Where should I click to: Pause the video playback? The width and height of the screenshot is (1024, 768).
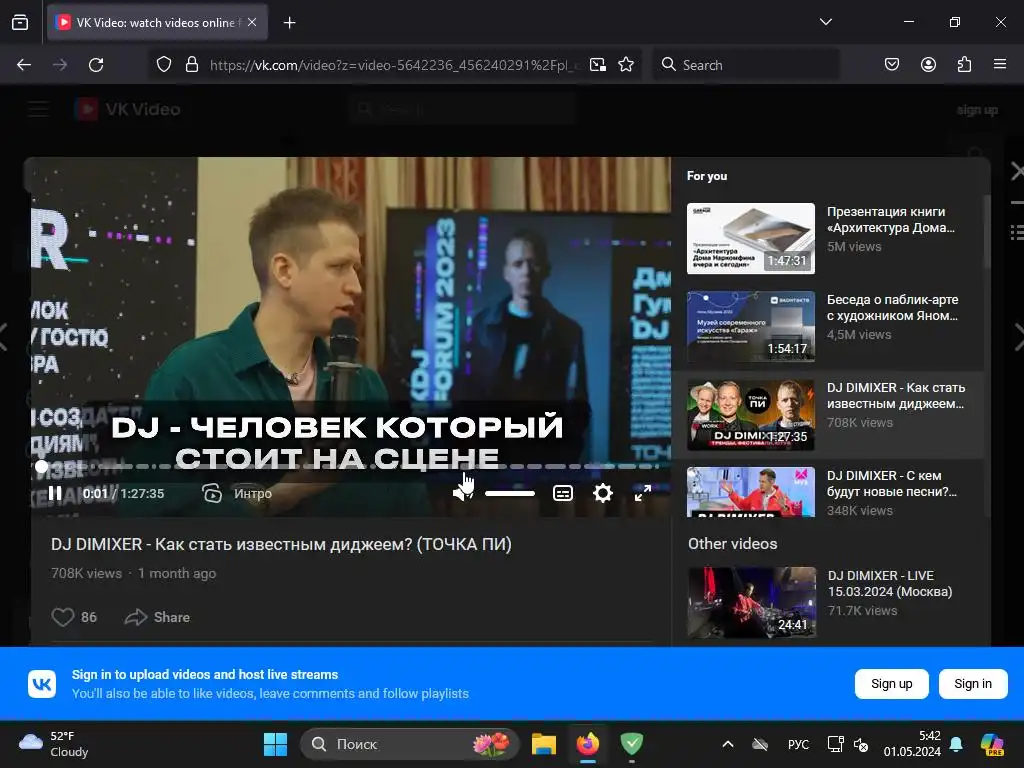coord(56,493)
